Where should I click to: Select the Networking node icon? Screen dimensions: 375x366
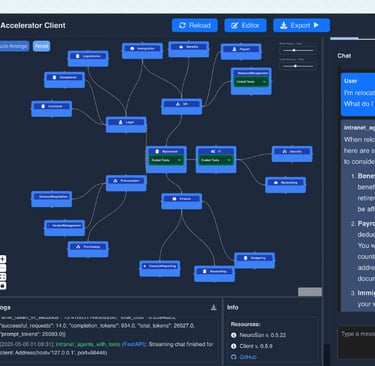tap(276, 183)
